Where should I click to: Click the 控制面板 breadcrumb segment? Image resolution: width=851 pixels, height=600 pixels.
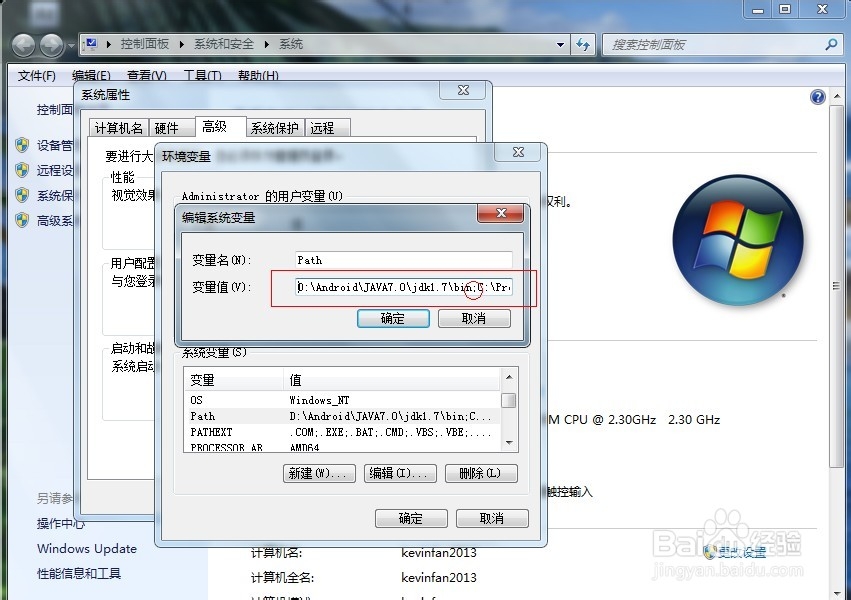click(x=144, y=44)
